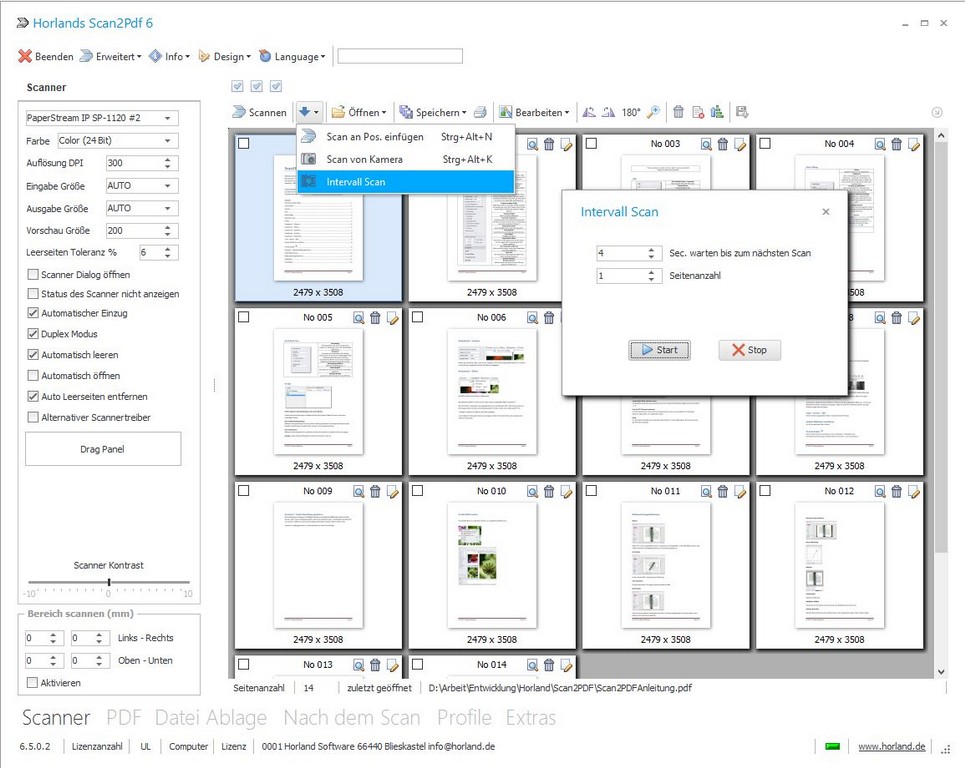
Task: Click the print icon in the toolbar
Action: coord(480,112)
